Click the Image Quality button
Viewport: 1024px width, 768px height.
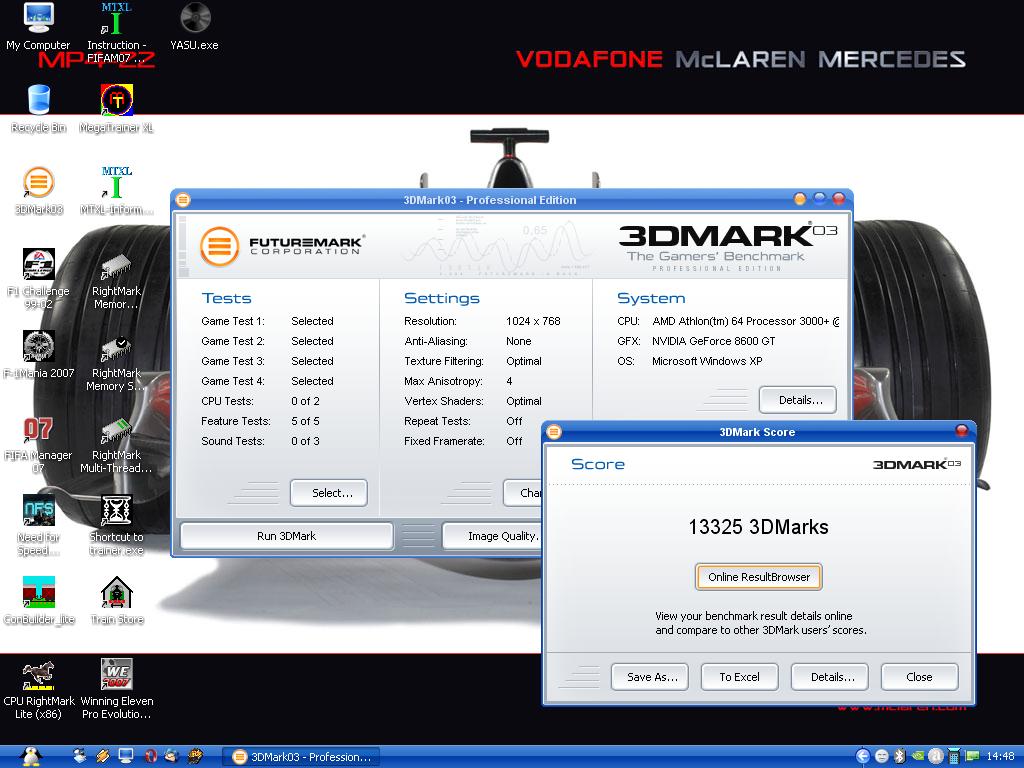[493, 536]
